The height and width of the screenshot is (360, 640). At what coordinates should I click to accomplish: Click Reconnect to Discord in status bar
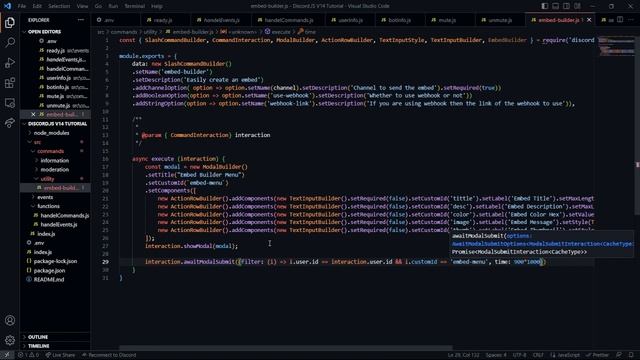point(109,355)
